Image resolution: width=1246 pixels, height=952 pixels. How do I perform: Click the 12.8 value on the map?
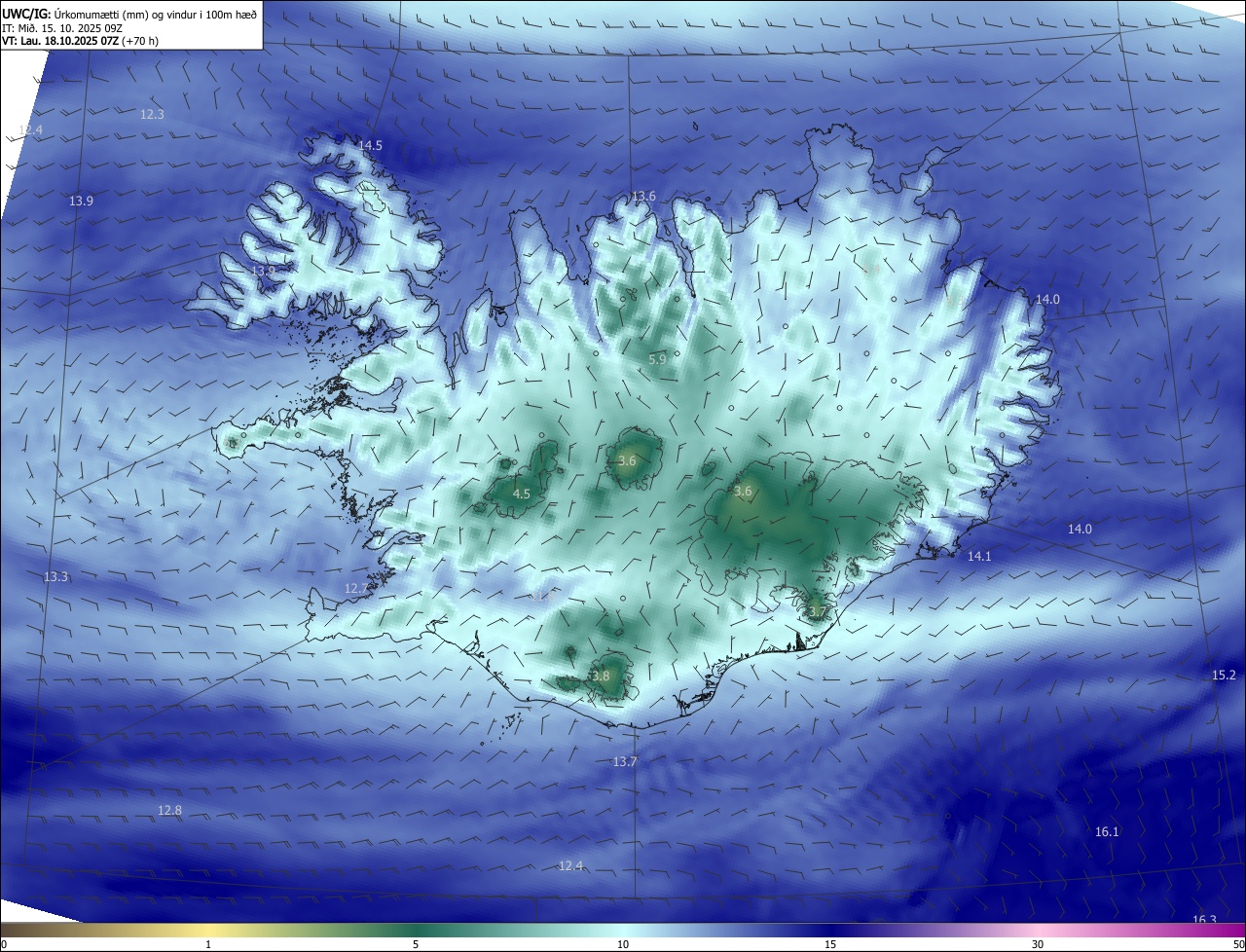pyautogui.click(x=169, y=811)
